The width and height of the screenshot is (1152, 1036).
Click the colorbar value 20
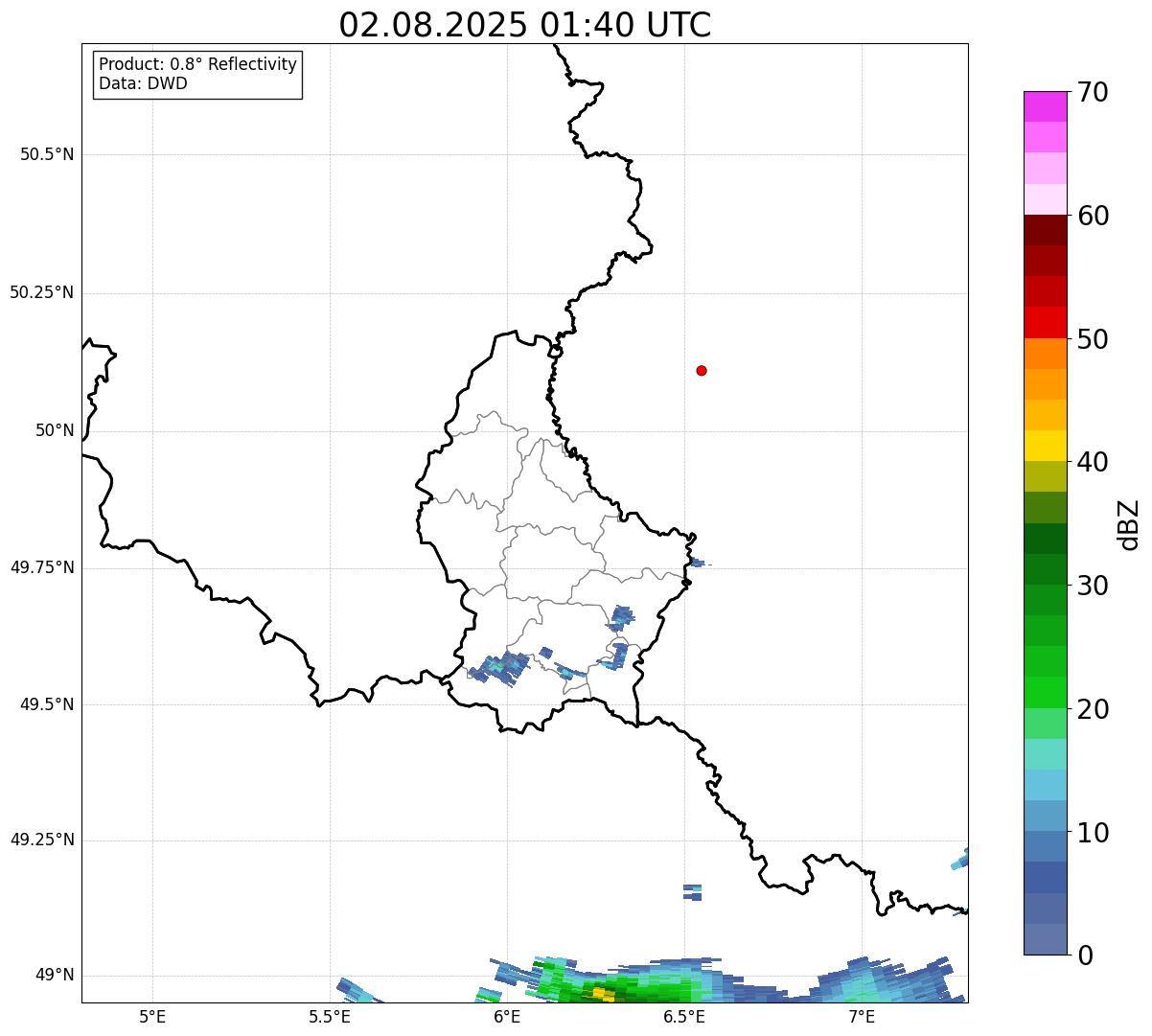(x=1093, y=709)
